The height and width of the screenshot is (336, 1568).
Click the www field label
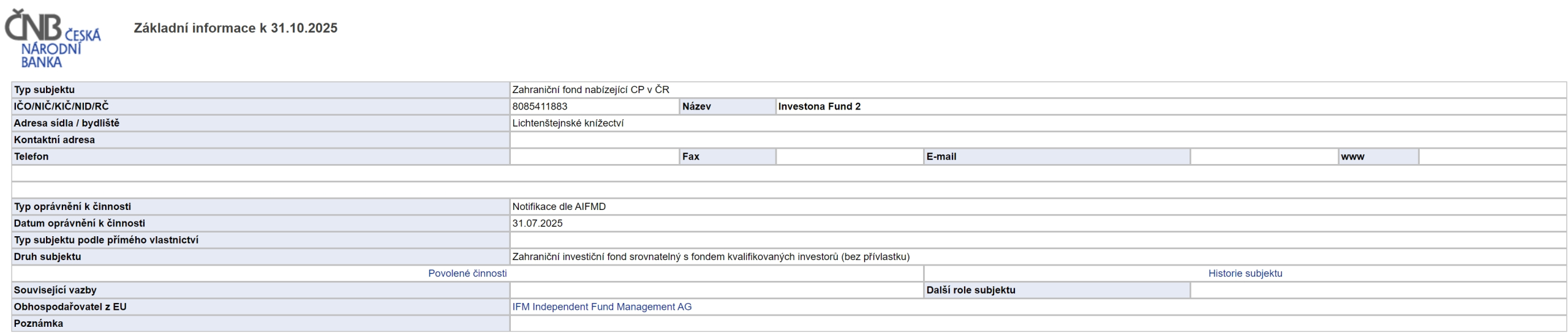pyautogui.click(x=1352, y=157)
